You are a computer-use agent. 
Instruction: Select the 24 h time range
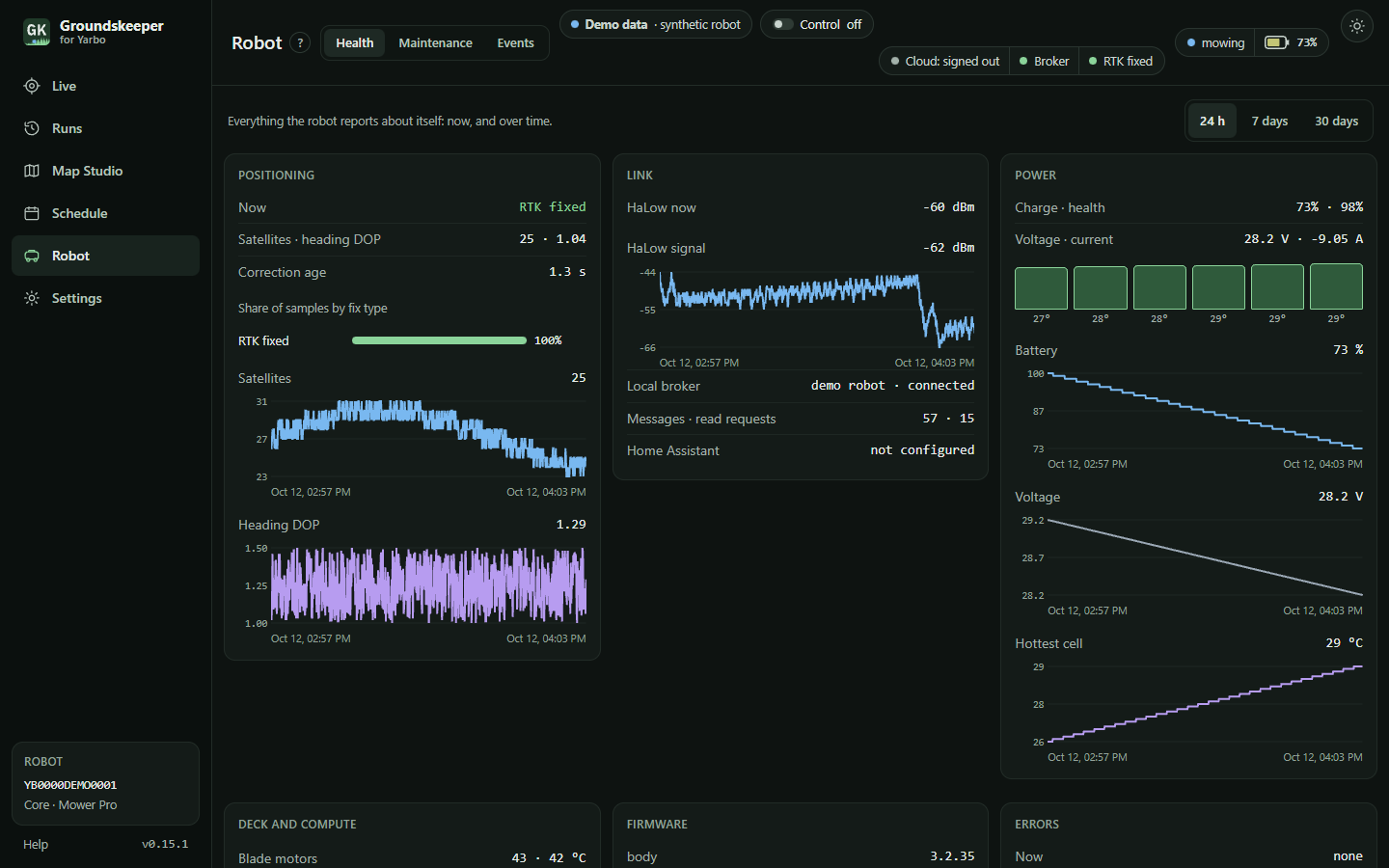1212,121
